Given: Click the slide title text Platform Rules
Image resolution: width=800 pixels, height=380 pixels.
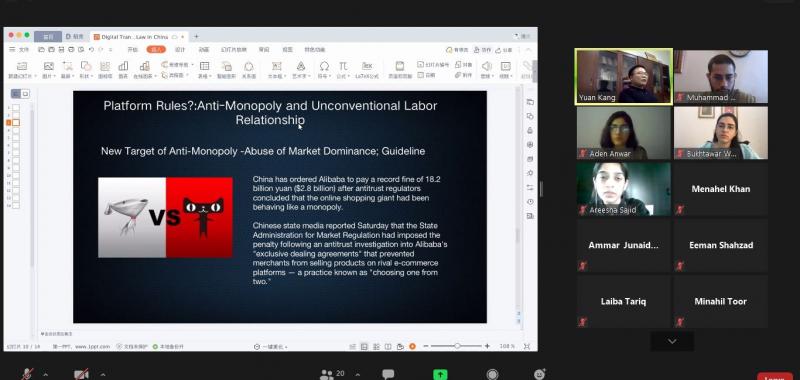Looking at the screenshot, I should tap(270, 113).
